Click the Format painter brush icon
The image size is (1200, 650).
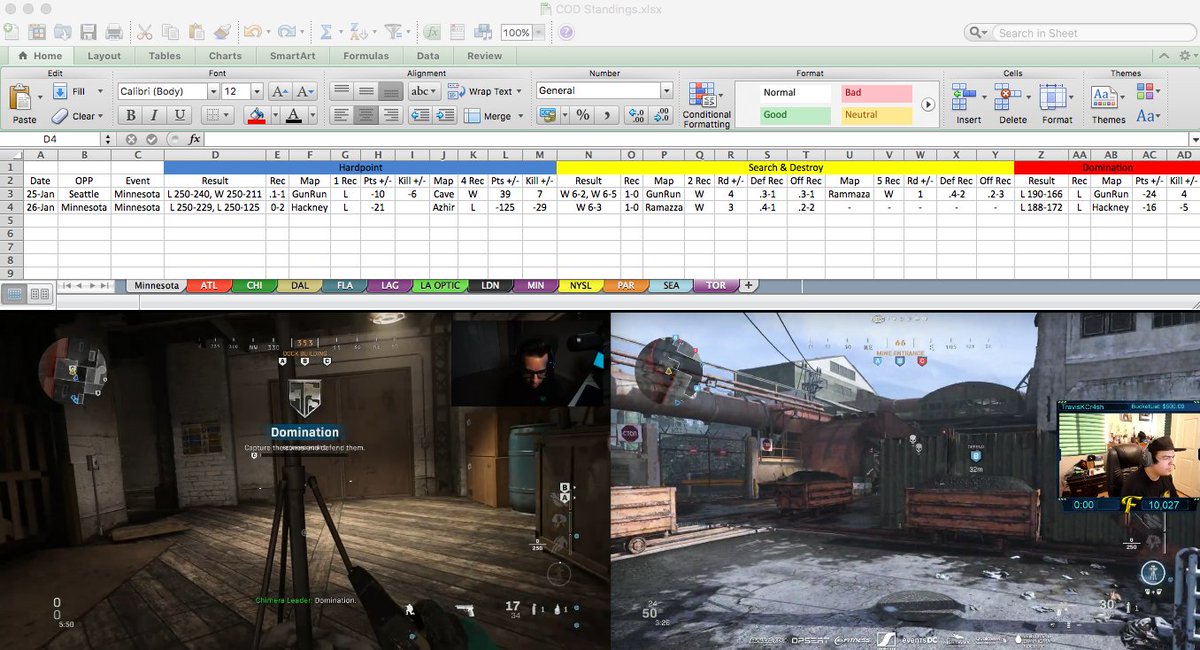pos(222,32)
